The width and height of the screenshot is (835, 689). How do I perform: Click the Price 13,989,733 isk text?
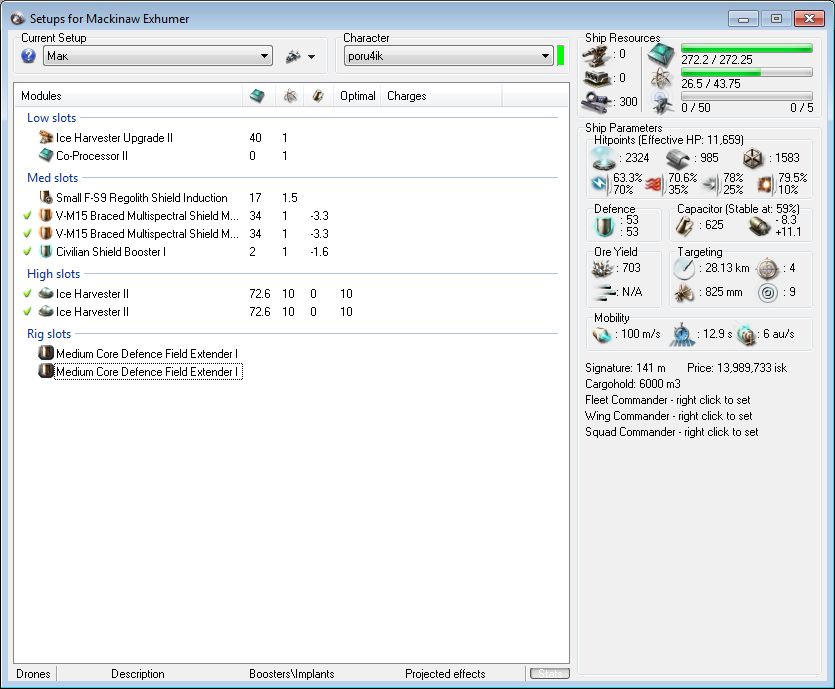pyautogui.click(x=737, y=368)
